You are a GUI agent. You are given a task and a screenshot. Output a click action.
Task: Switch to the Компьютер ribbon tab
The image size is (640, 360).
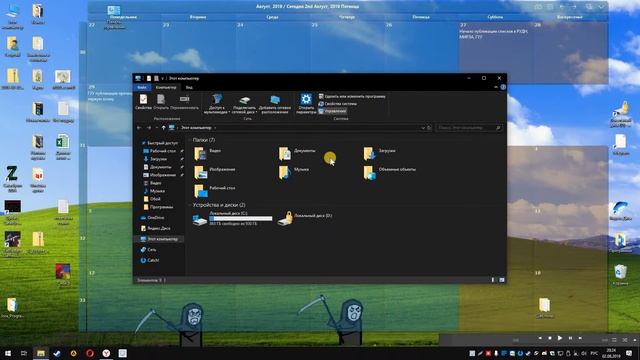point(166,87)
